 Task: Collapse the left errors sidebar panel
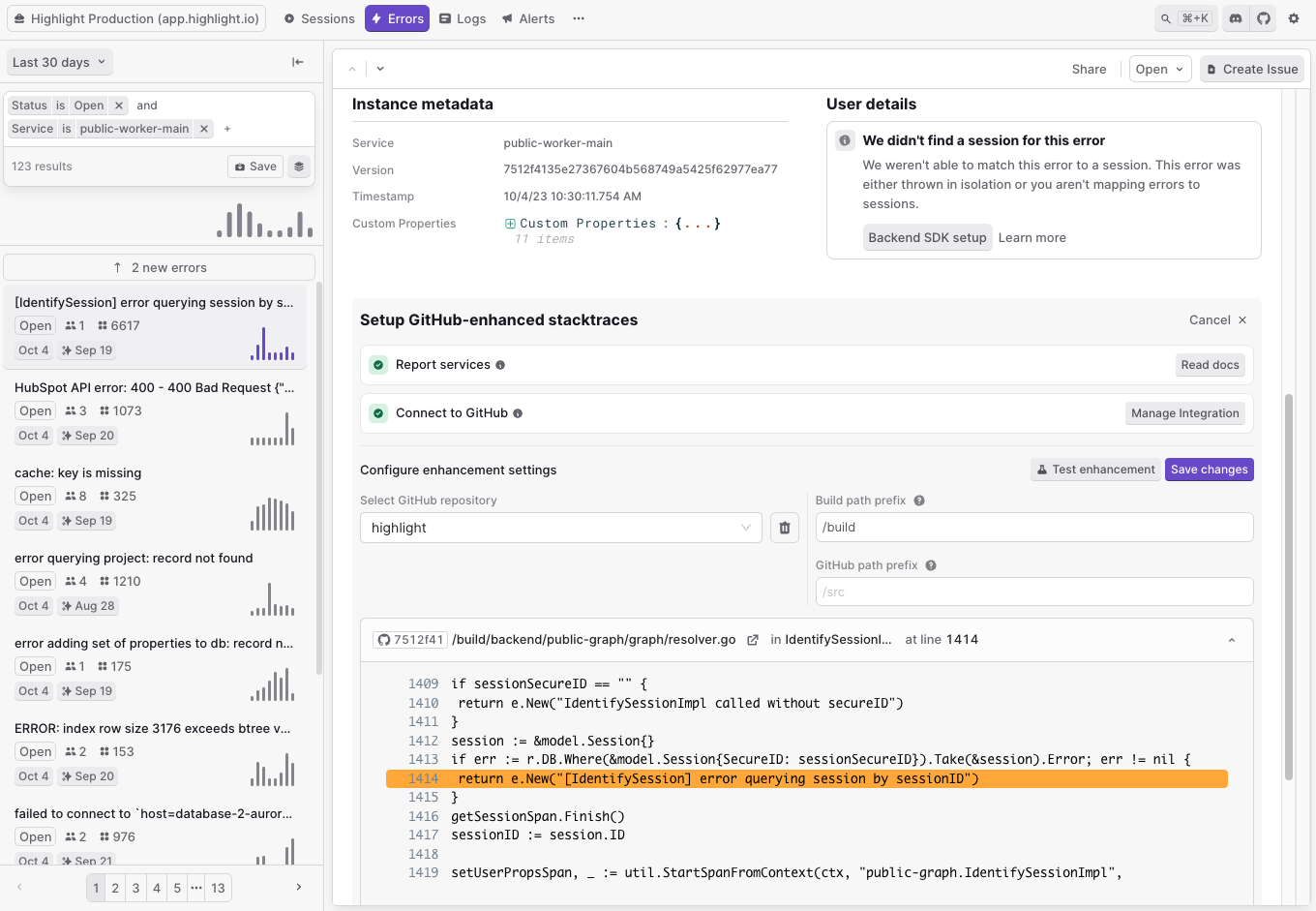coord(298,62)
